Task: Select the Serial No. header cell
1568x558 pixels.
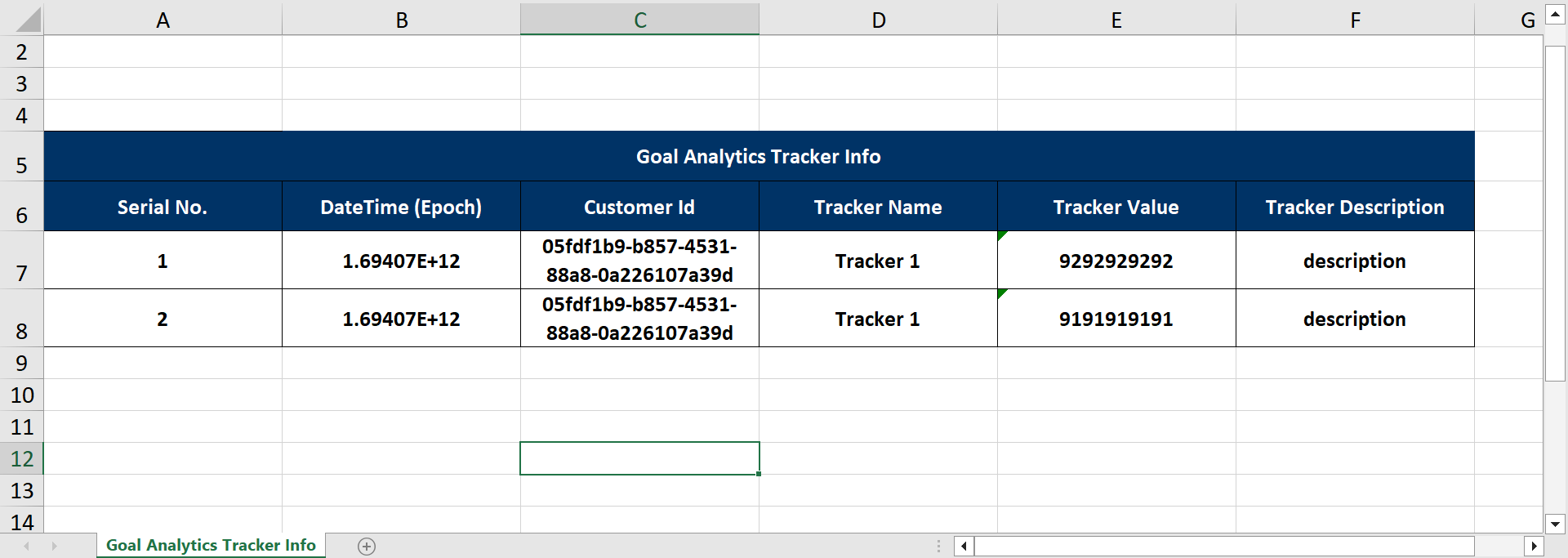Action: tap(163, 207)
